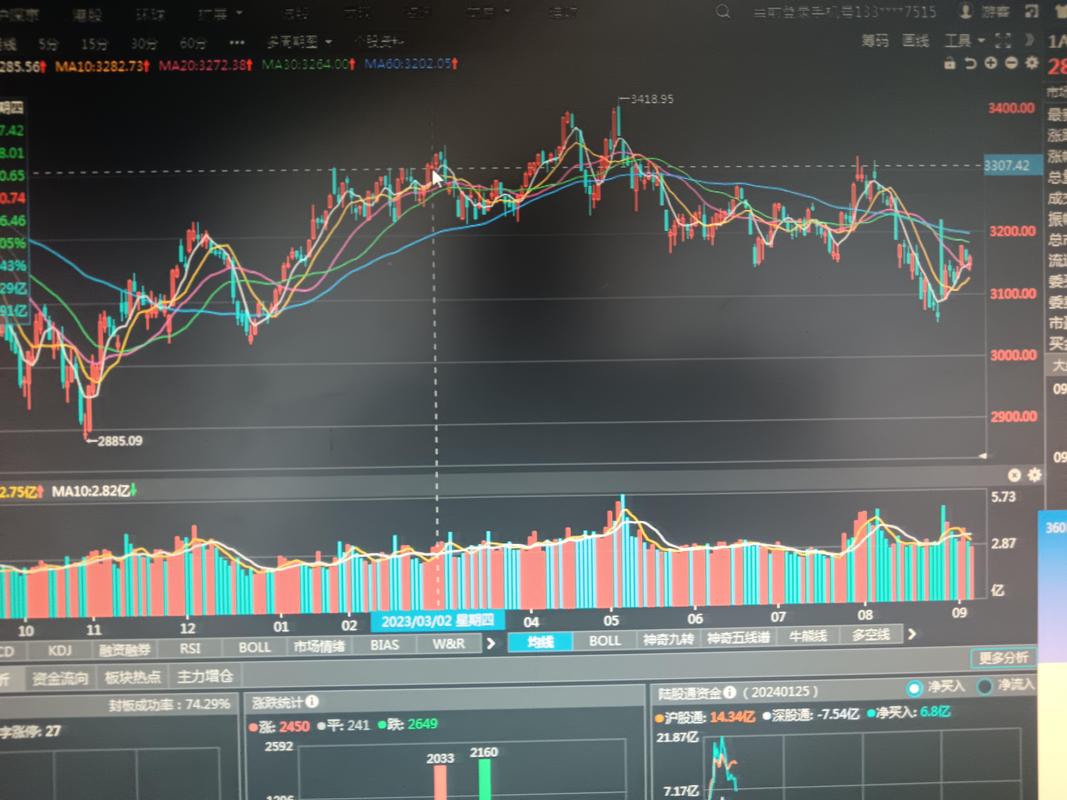Viewport: 1067px width, 800px height.
Task: Open the 工具 dropdown menu
Action: tap(964, 41)
